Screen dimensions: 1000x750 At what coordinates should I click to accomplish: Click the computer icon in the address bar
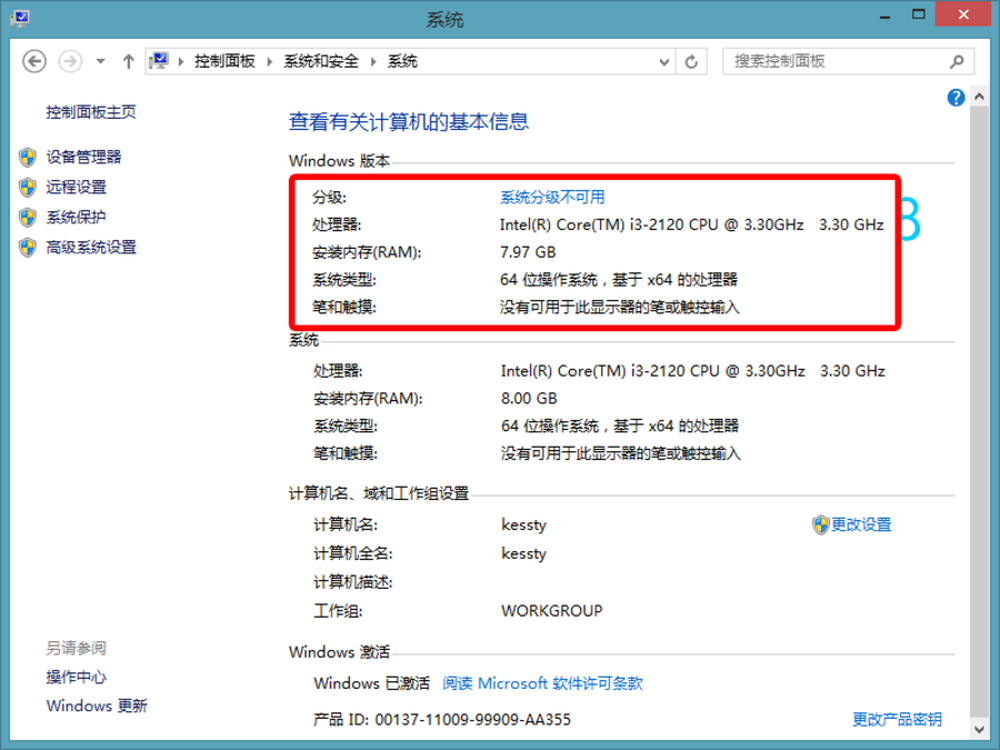(159, 61)
